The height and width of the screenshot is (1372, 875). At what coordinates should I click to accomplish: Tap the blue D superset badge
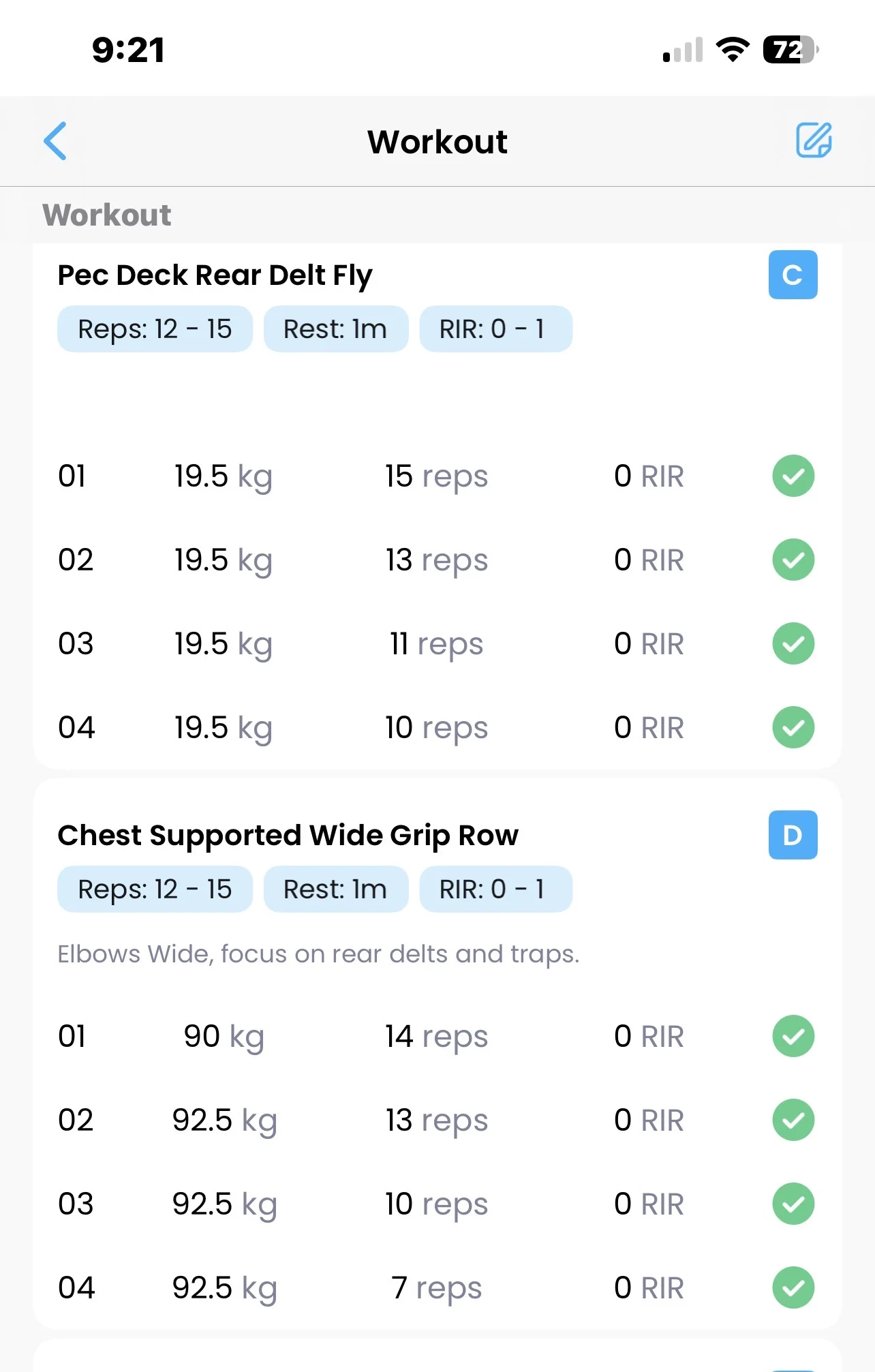[793, 835]
